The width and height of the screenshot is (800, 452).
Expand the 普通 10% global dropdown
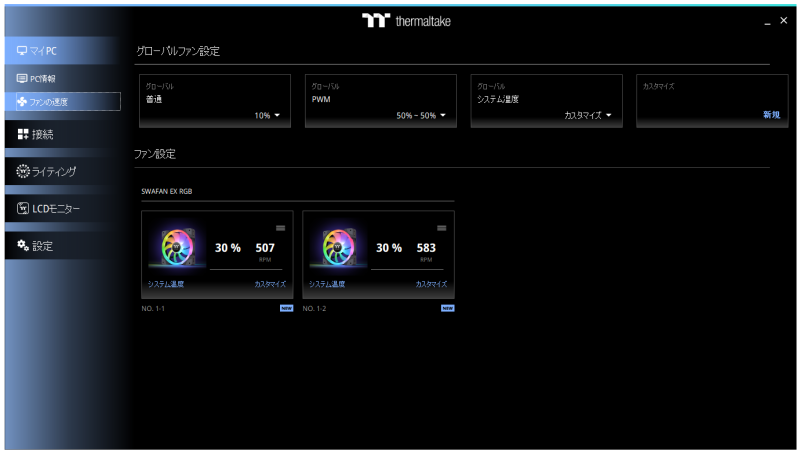(x=267, y=116)
